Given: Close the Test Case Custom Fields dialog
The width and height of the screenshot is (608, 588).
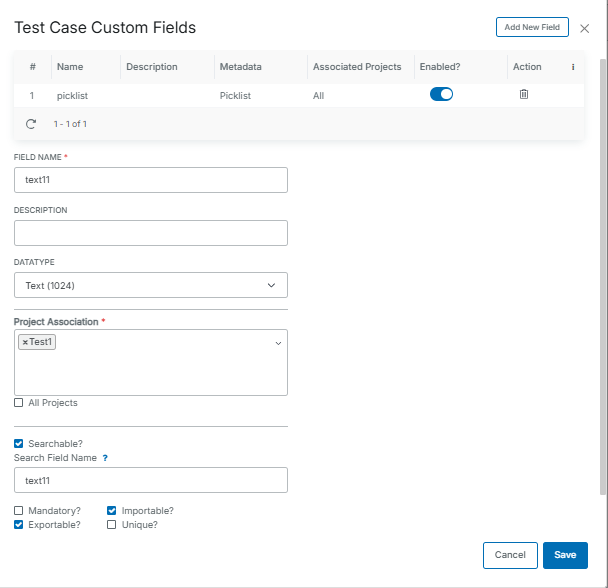Looking at the screenshot, I should click(x=585, y=28).
